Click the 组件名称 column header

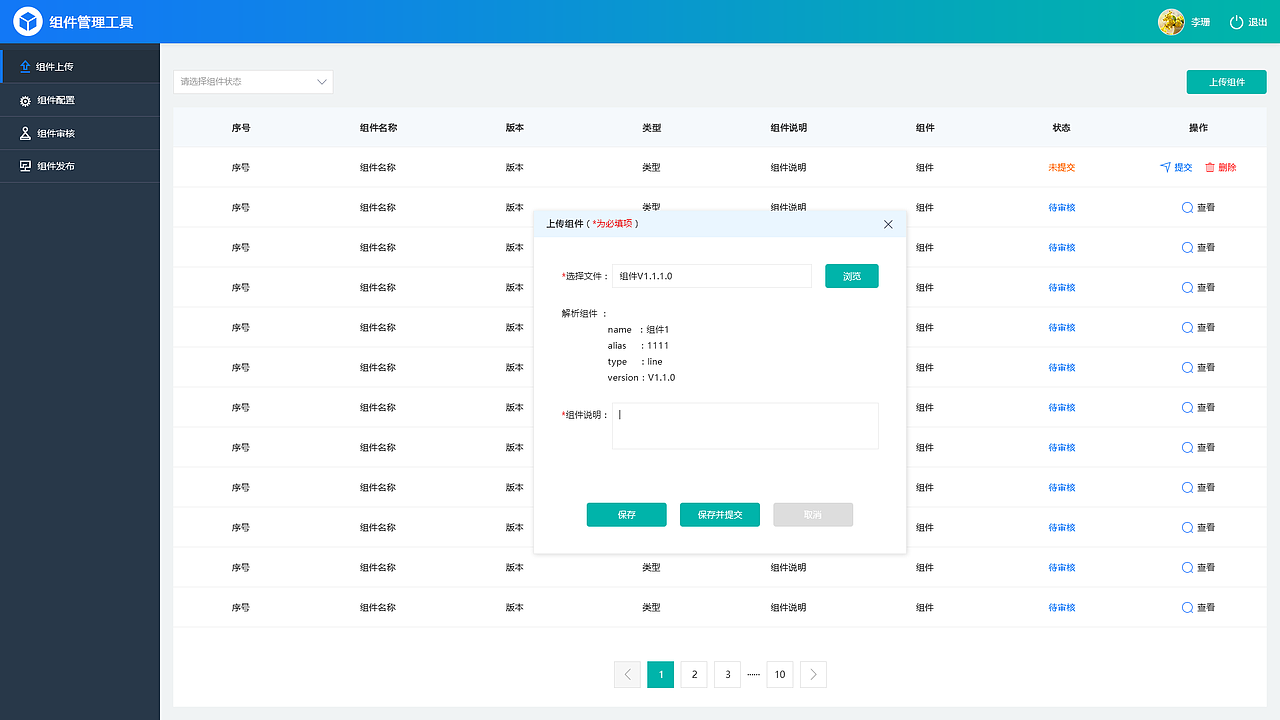[x=378, y=128]
